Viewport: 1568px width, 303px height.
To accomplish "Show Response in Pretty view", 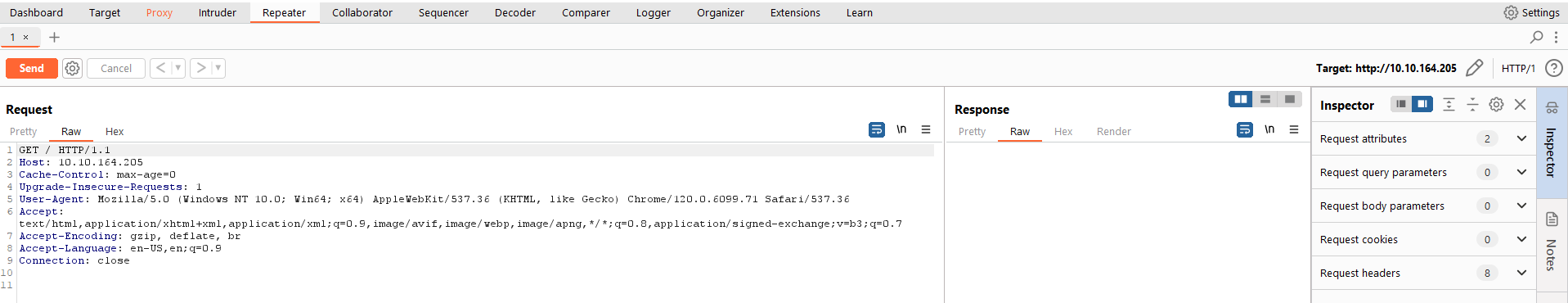I will click(x=972, y=131).
